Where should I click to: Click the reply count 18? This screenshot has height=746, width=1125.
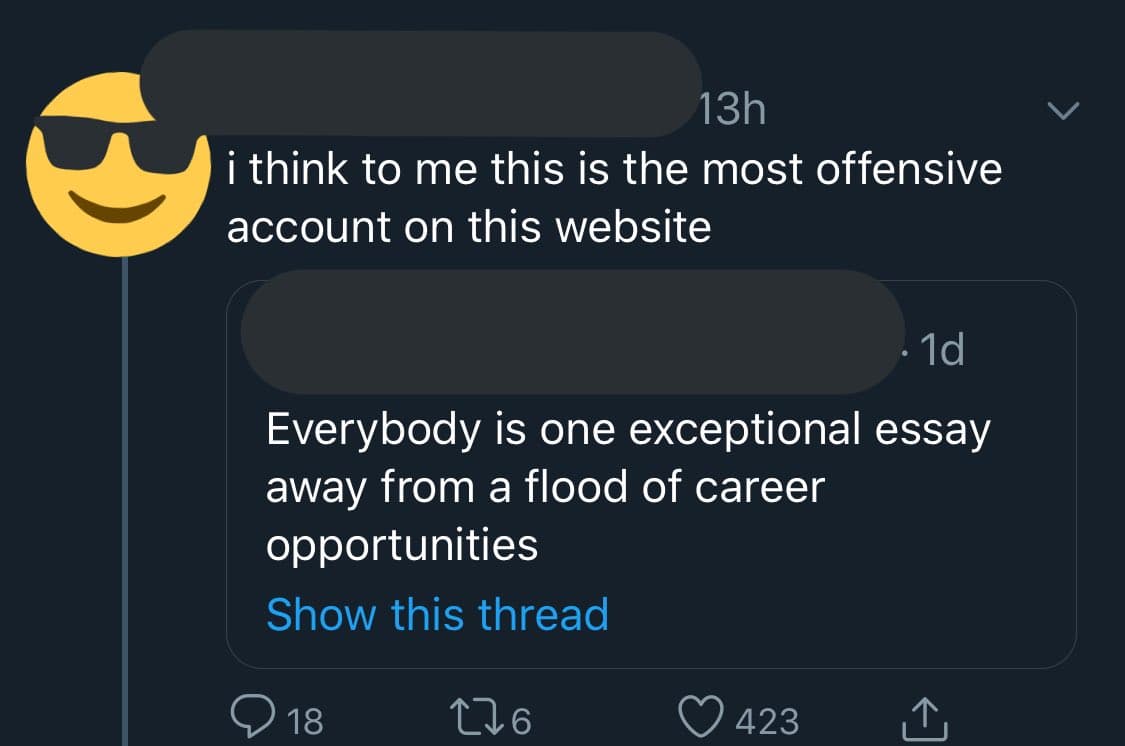(x=305, y=720)
